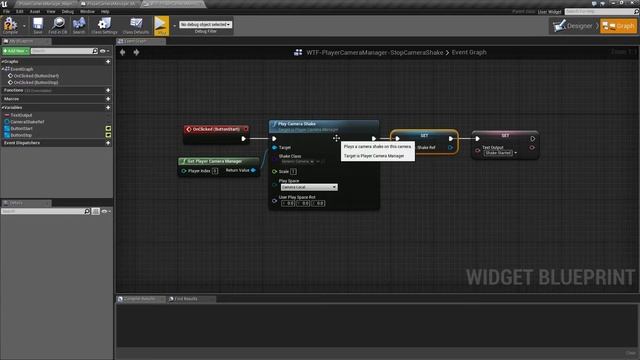This screenshot has height=360, width=640.
Task: Open Play options dropdown arrow
Action: pos(174,26)
